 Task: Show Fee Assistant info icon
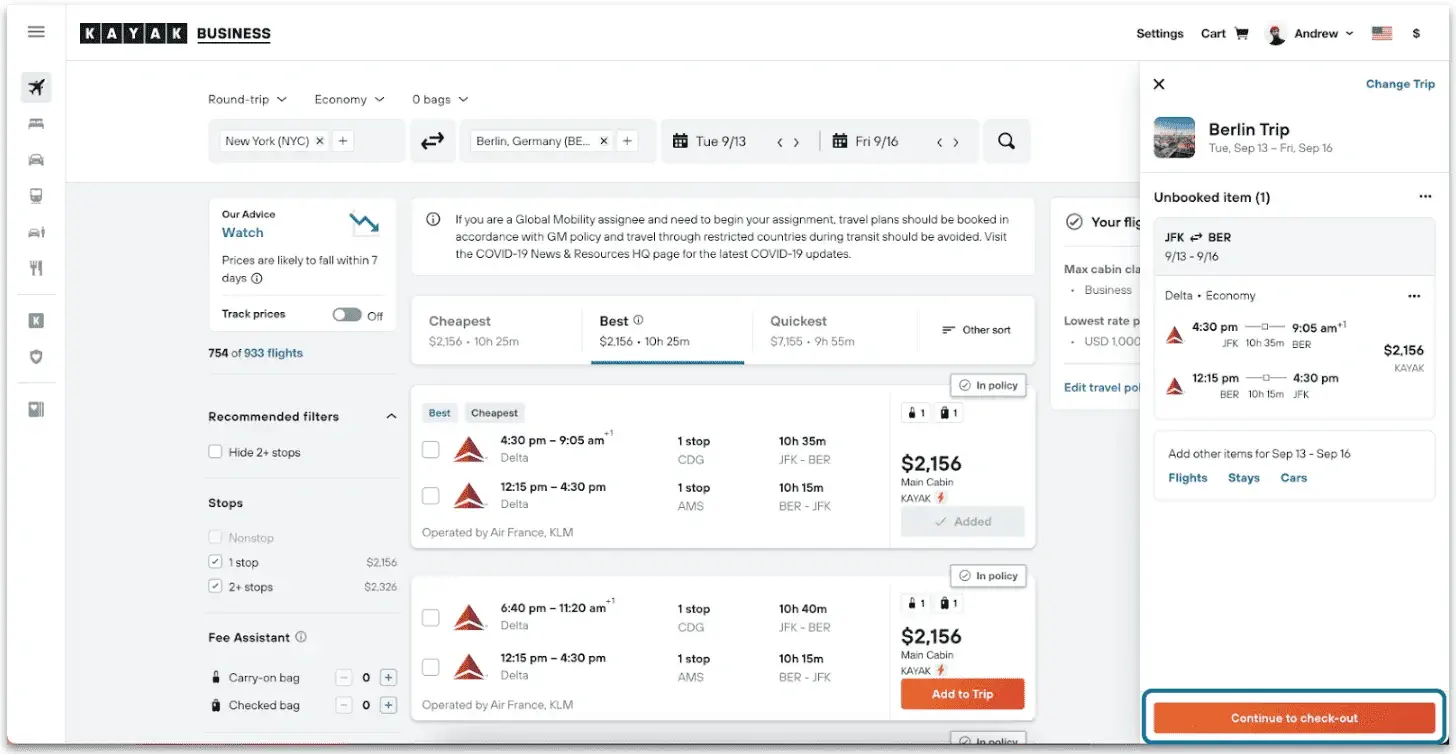click(301, 637)
